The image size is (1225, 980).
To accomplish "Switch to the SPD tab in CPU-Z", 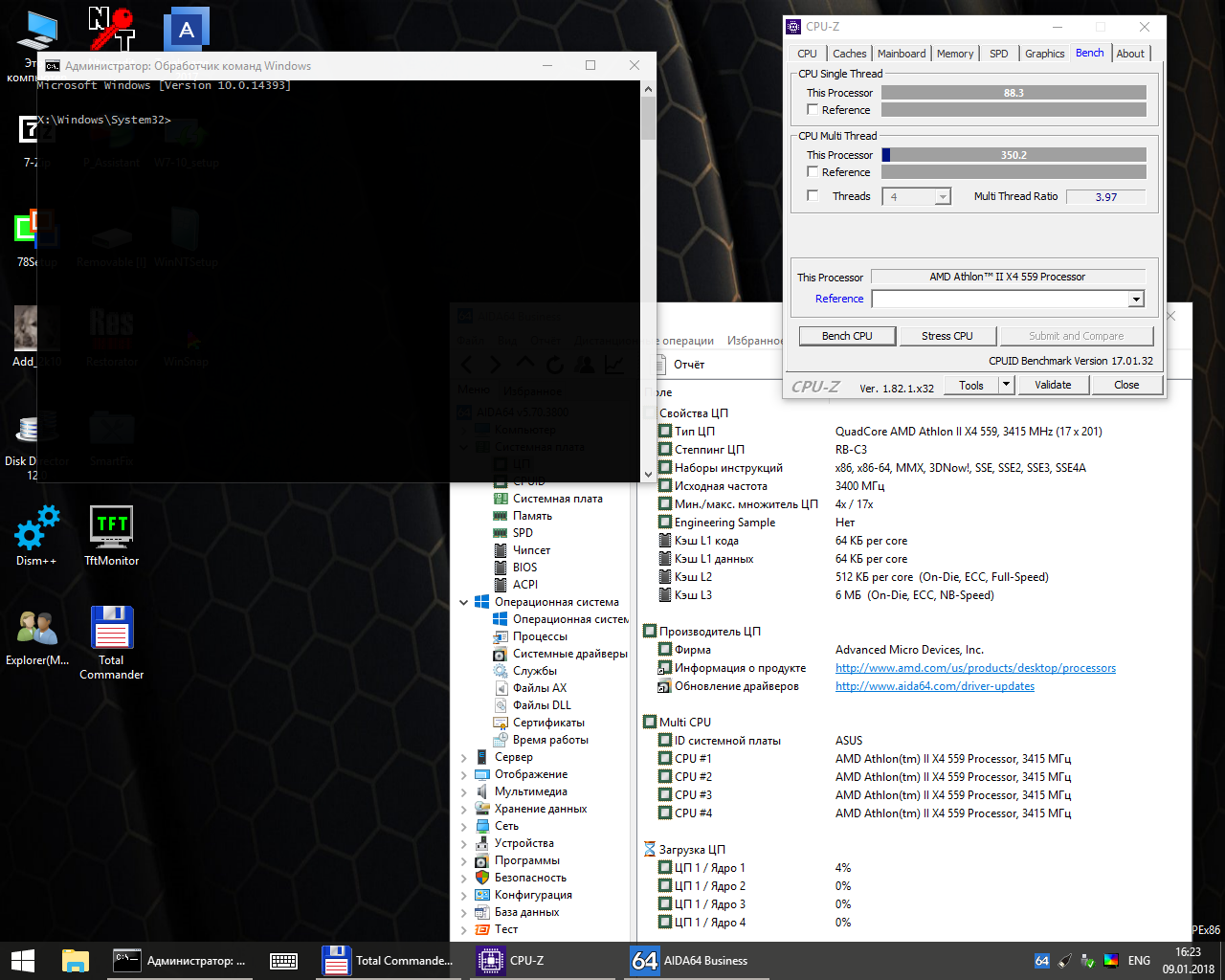I will coord(998,54).
